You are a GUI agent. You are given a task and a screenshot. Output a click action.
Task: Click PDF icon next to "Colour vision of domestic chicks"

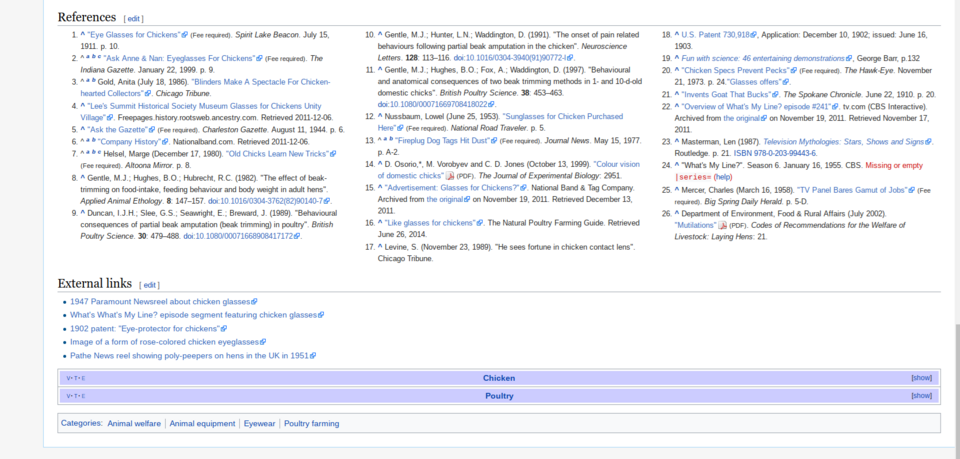450,176
